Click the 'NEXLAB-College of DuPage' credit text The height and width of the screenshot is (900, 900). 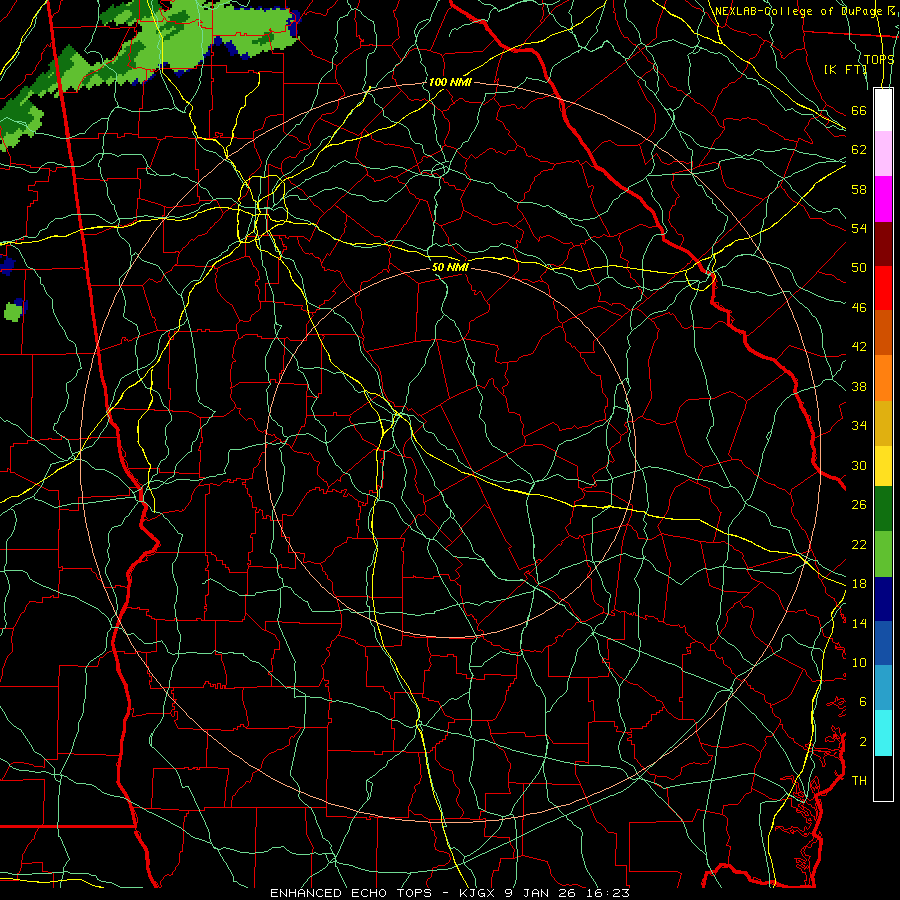(798, 11)
